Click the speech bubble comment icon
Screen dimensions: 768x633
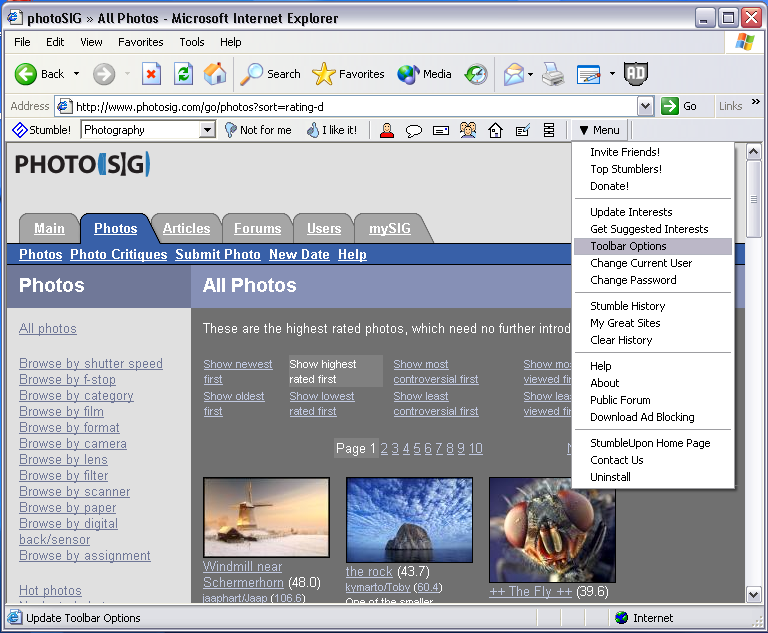click(414, 130)
